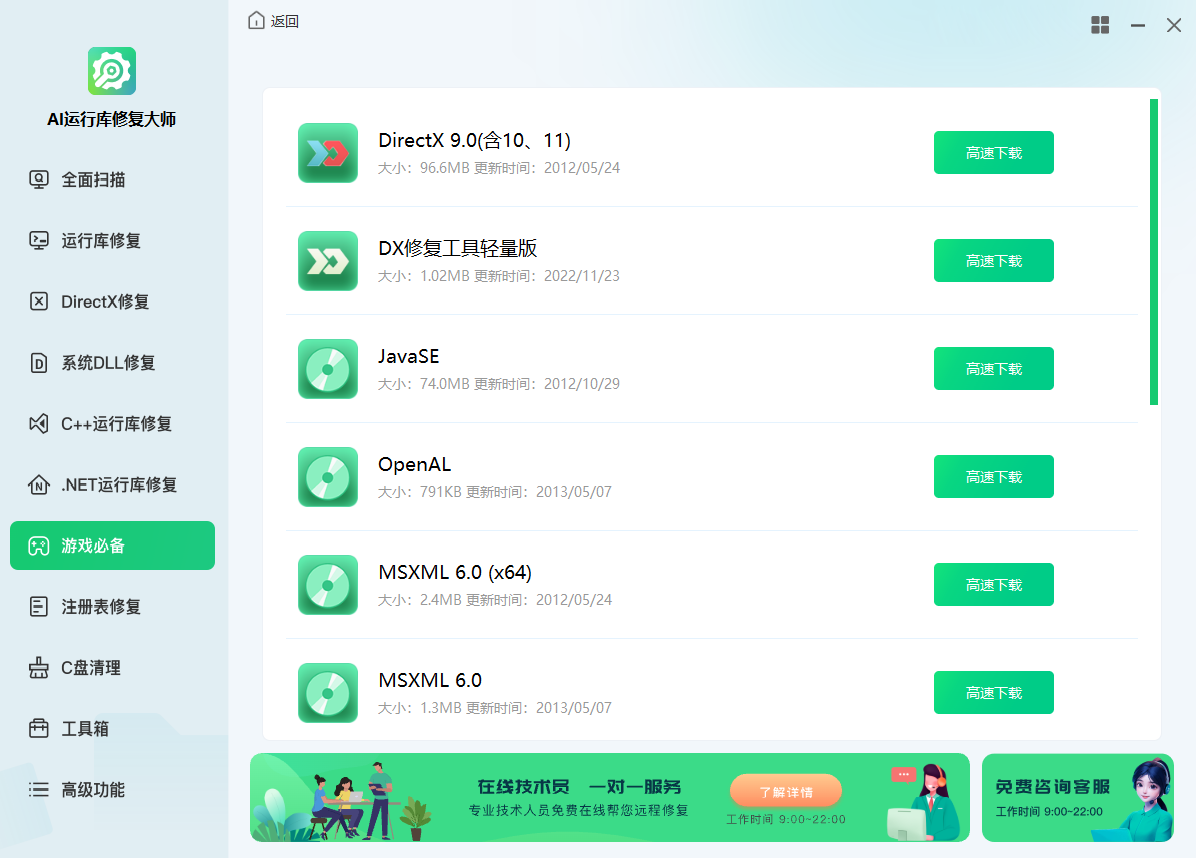Click the 返回 home icon
Image resolution: width=1196 pixels, height=858 pixels.
pos(257,21)
